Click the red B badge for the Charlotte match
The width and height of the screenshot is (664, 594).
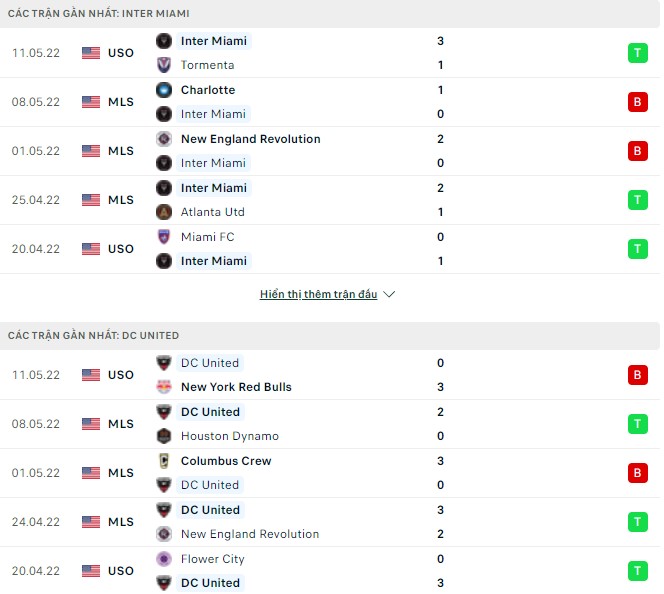click(636, 102)
